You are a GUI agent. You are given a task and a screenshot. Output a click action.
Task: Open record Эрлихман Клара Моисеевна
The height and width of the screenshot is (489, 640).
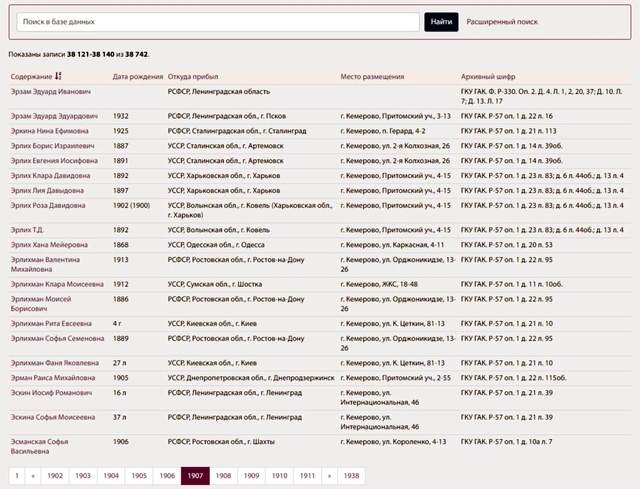pos(57,284)
